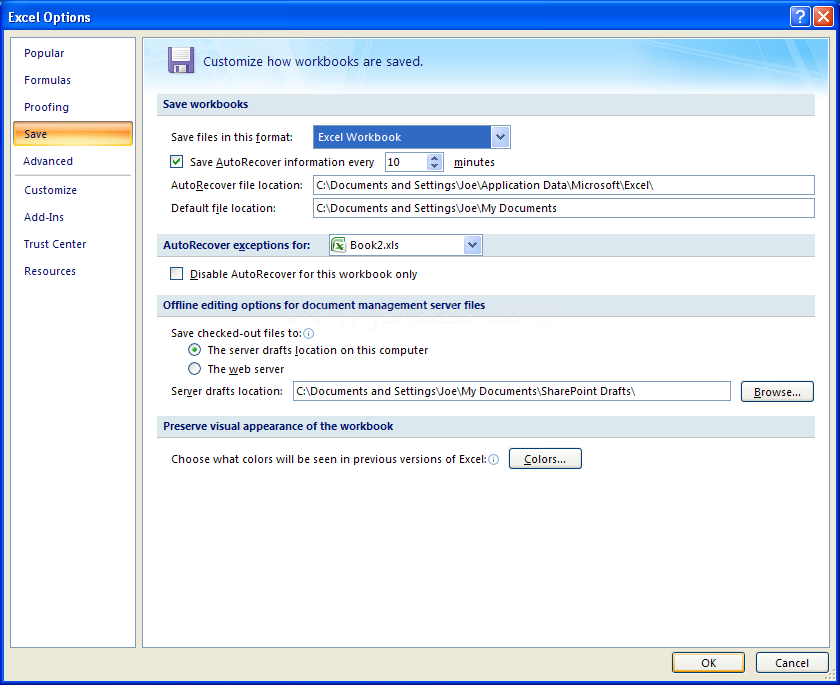Screen dimensions: 840x685
Task: Select the Save category
Action: [x=73, y=134]
